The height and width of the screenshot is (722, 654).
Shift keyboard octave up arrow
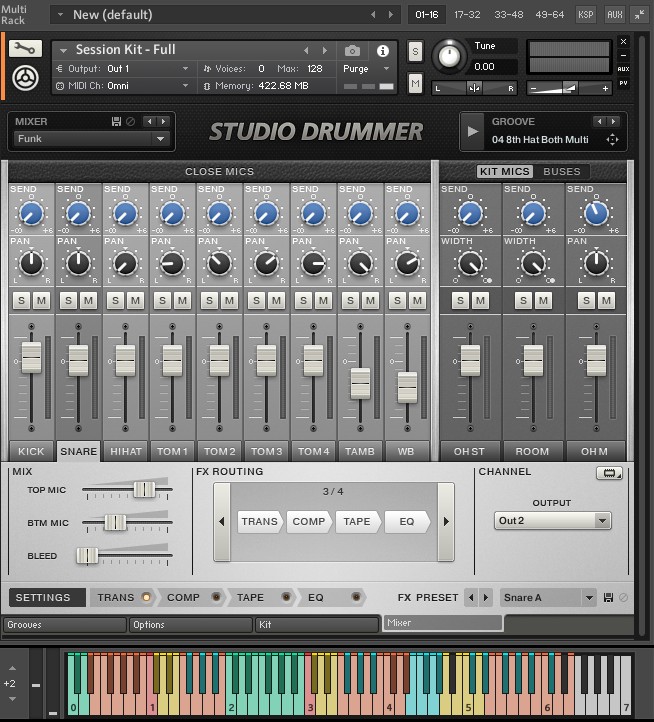tap(12, 668)
